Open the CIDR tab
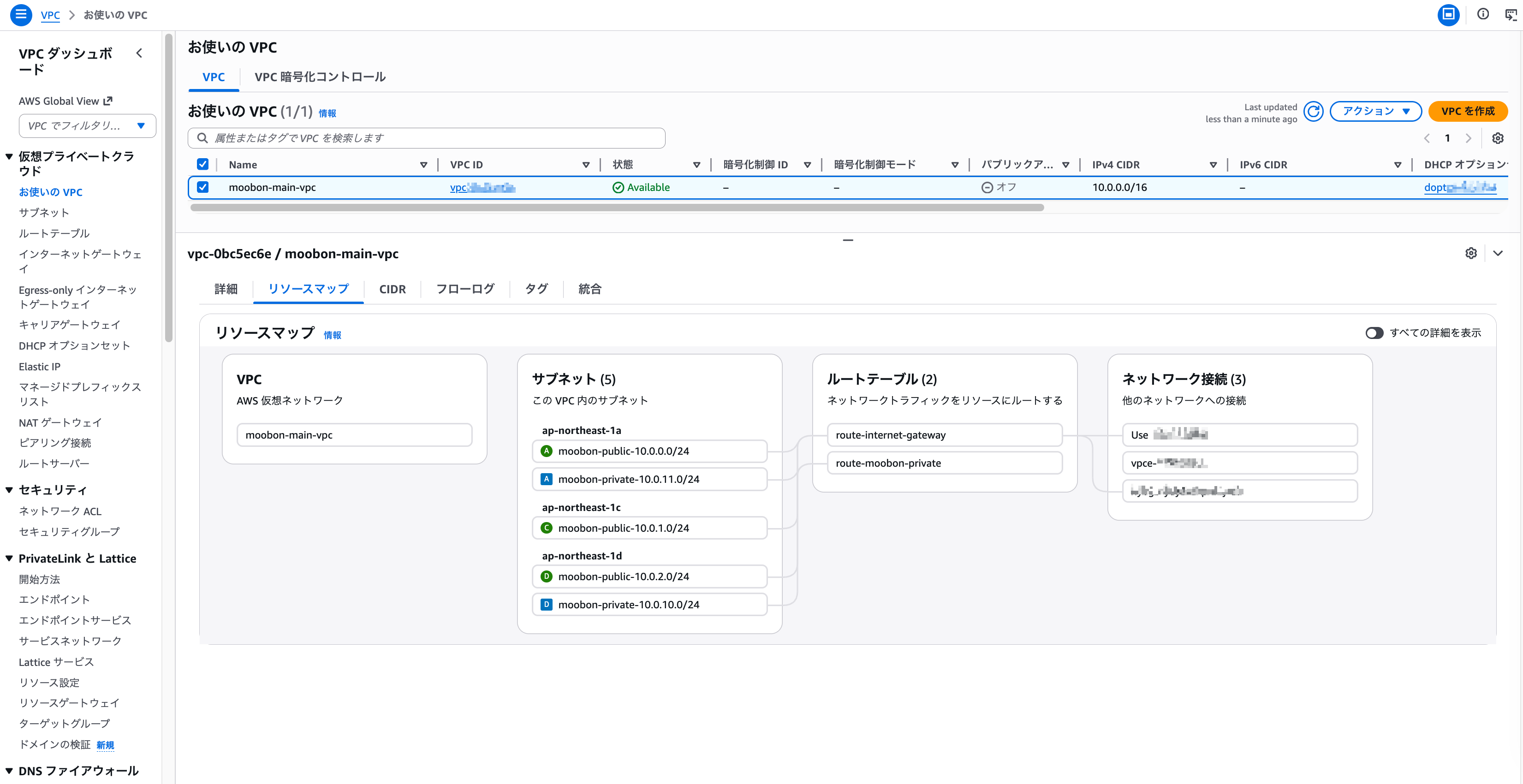Screen dimensions: 1523x784 pos(393,289)
